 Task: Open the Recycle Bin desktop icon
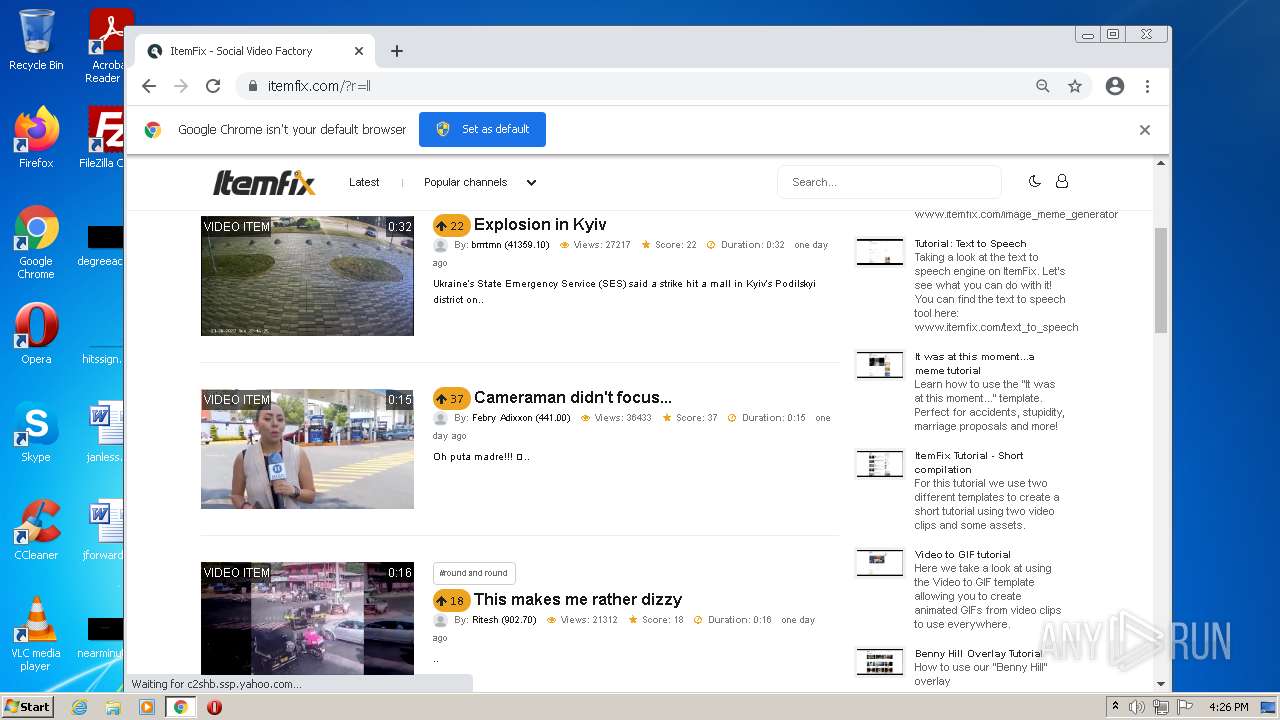[x=36, y=40]
